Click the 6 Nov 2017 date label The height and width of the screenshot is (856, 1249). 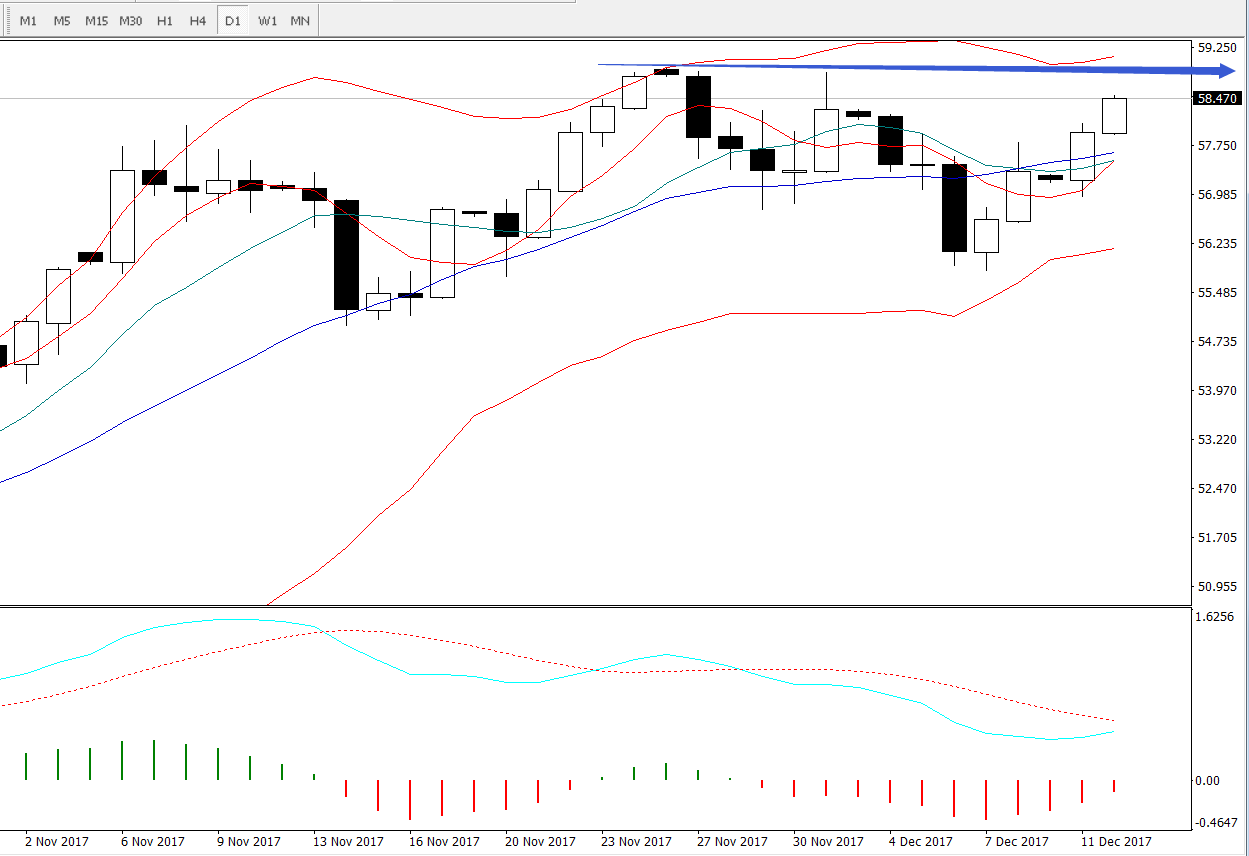coord(153,842)
